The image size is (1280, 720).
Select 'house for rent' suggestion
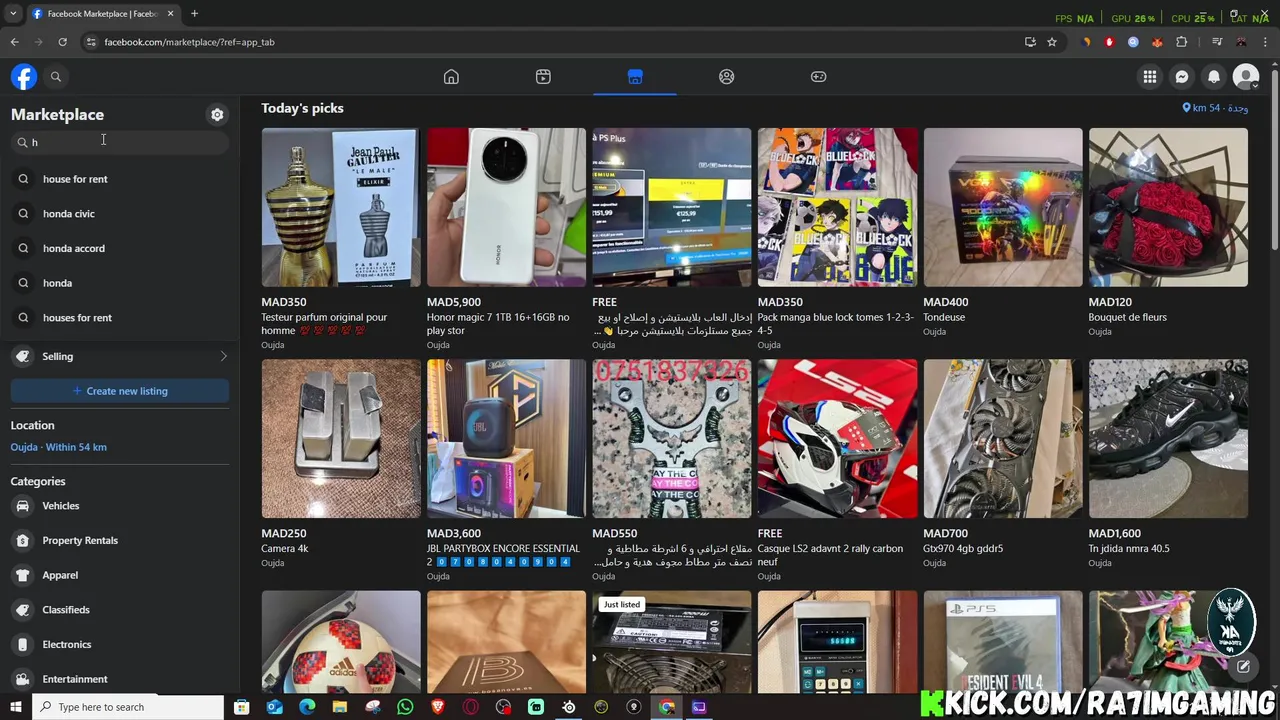pos(120,179)
